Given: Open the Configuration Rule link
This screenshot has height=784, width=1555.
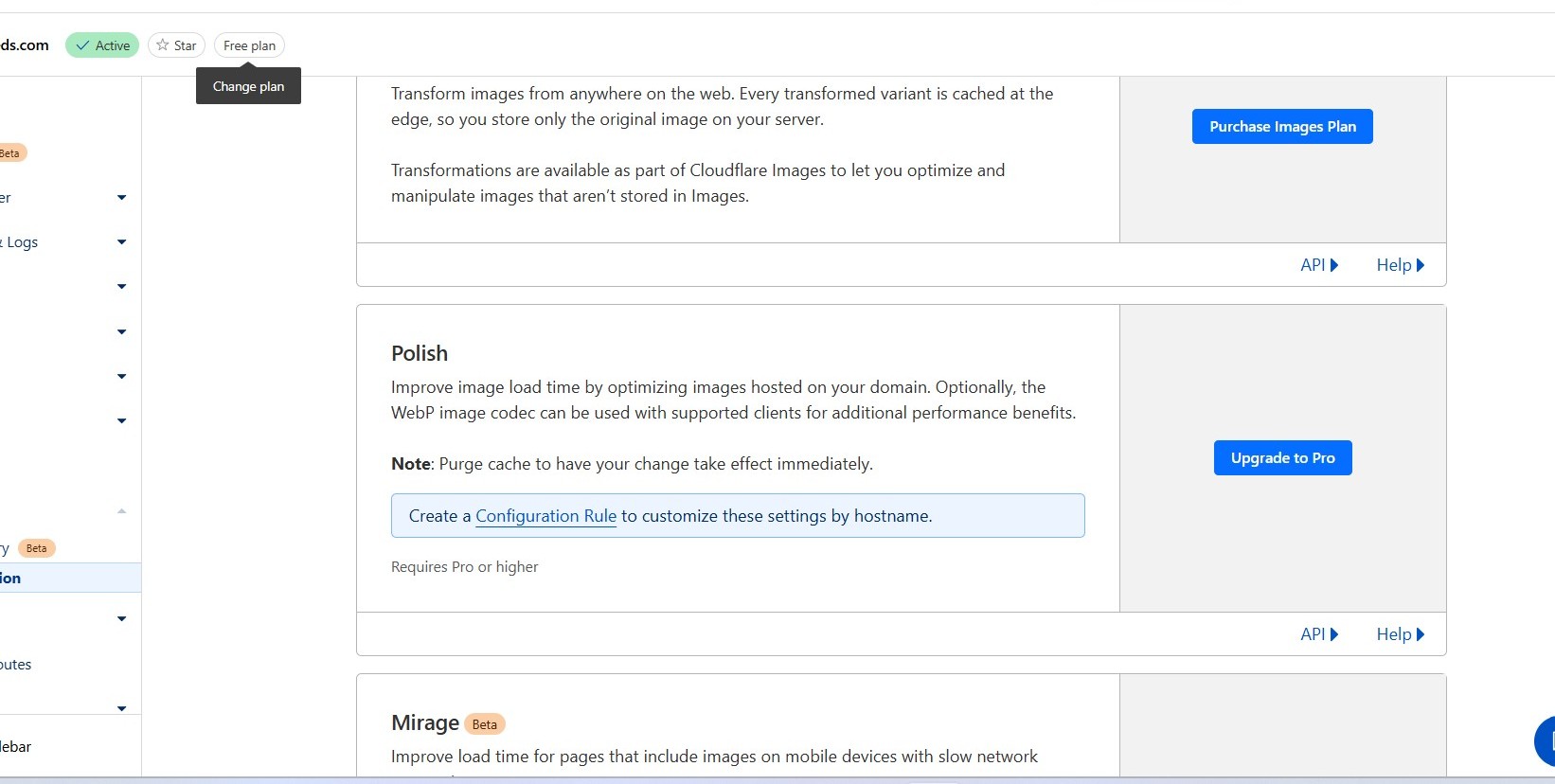Looking at the screenshot, I should coord(545,516).
